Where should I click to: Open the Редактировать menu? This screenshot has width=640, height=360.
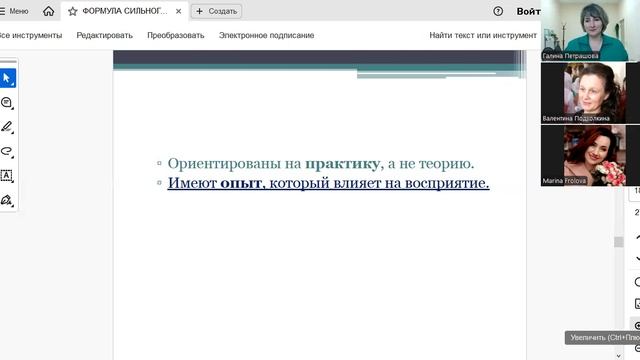[104, 35]
